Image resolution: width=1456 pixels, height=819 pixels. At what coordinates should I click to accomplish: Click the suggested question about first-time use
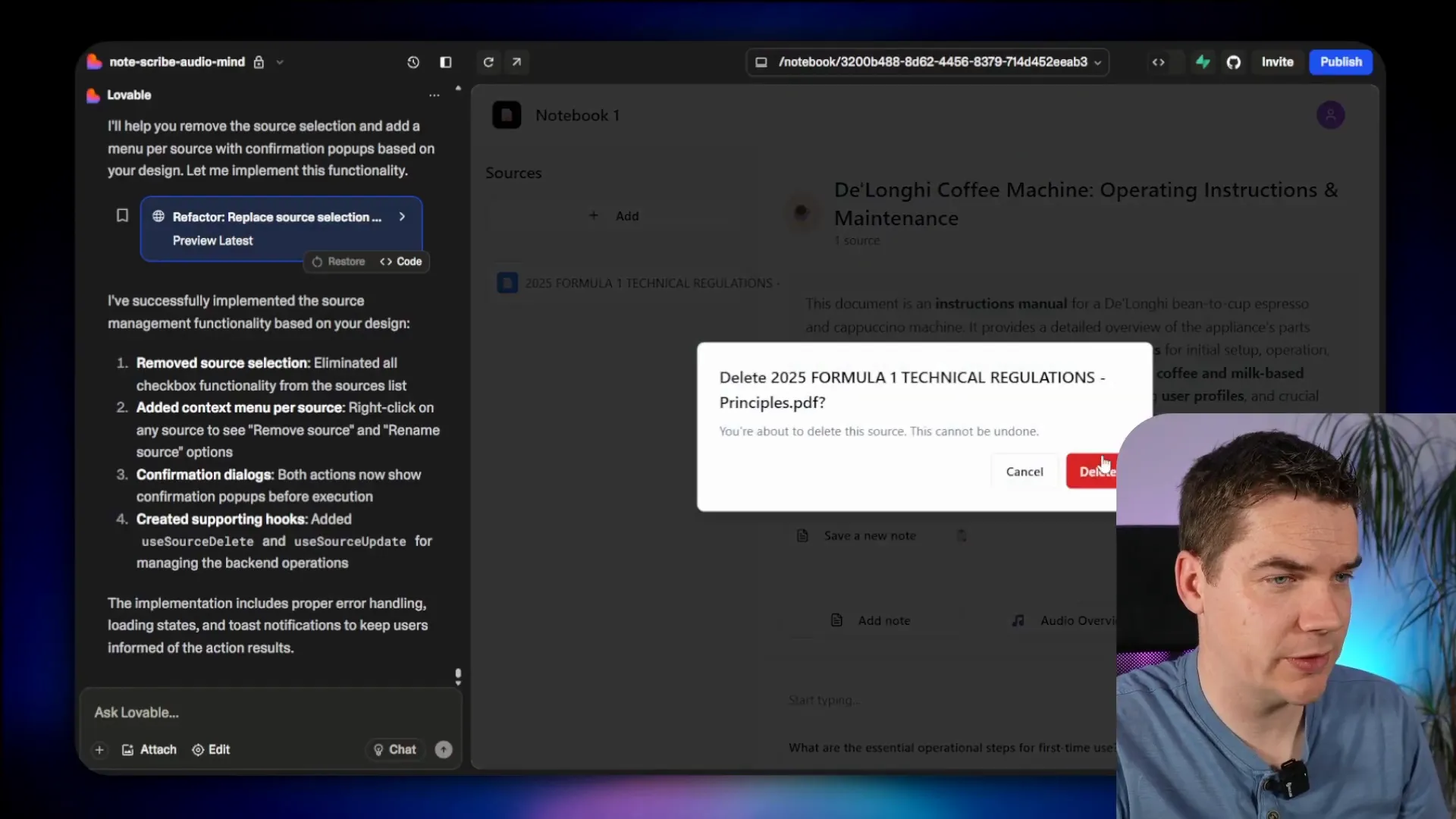952,748
